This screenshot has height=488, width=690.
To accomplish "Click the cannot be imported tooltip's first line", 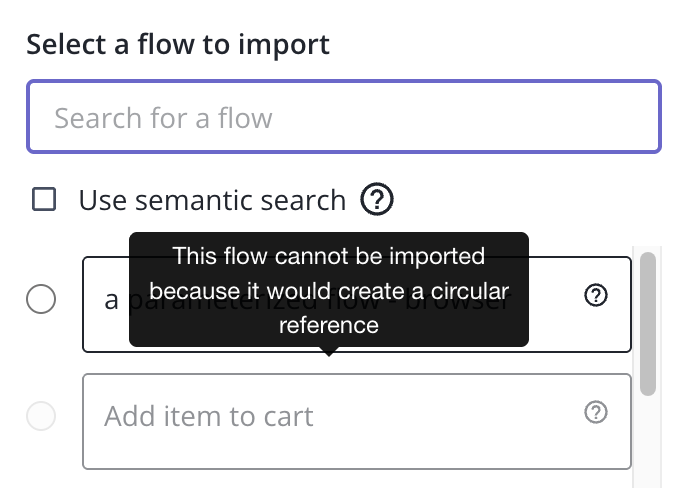I will pos(329,257).
